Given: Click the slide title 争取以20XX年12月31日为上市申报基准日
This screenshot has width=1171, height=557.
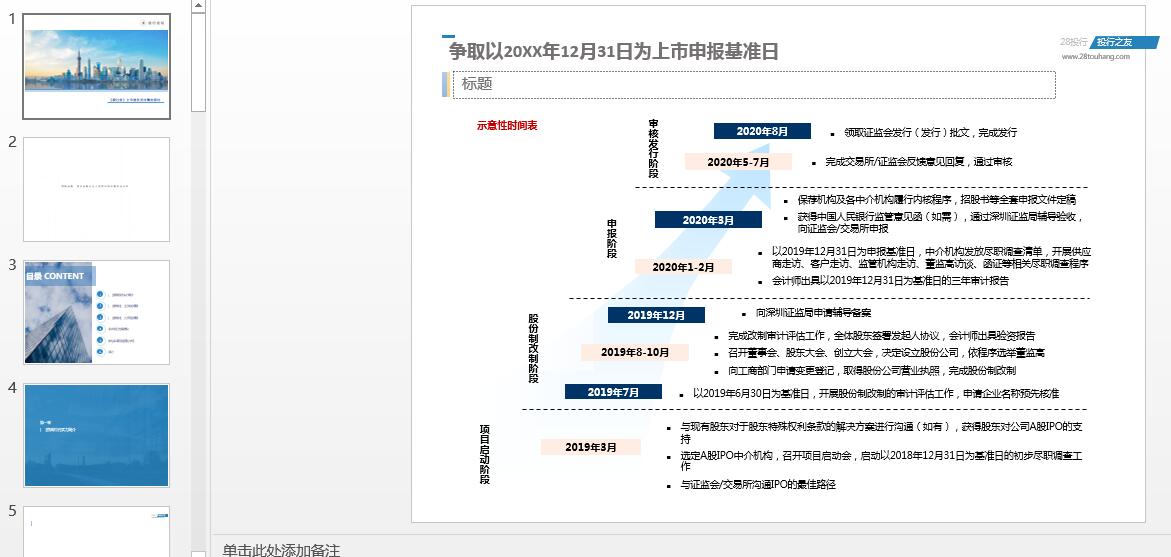Looking at the screenshot, I should click(614, 52).
